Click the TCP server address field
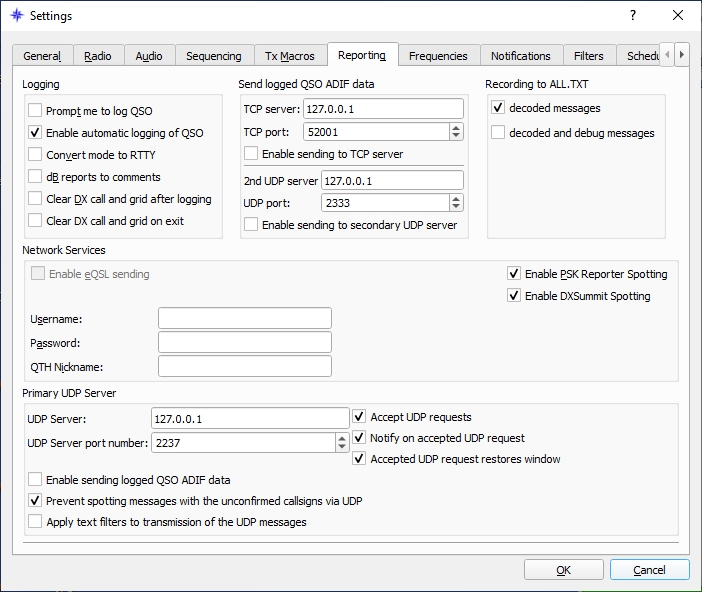This screenshot has width=702, height=592. click(383, 109)
